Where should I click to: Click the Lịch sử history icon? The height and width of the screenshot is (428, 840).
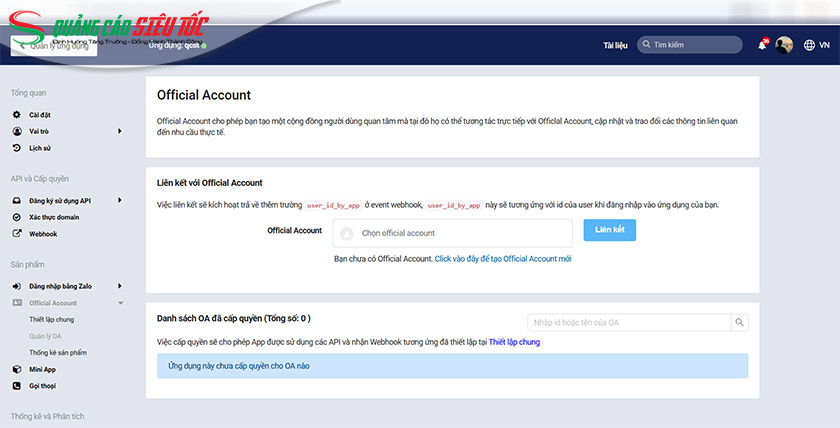click(16, 147)
